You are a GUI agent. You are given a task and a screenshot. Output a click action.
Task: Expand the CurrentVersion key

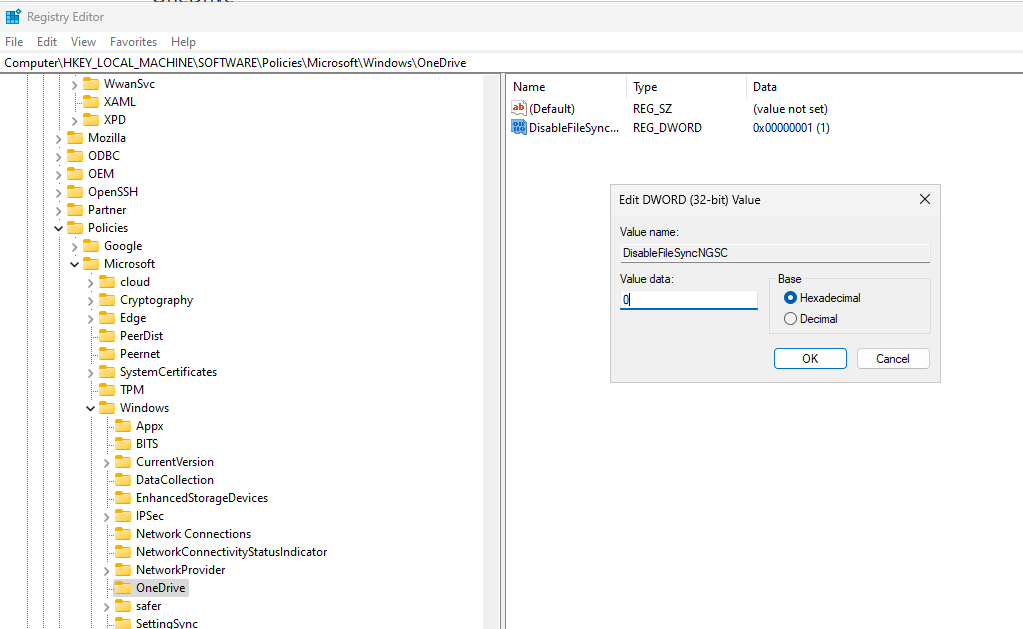click(106, 463)
